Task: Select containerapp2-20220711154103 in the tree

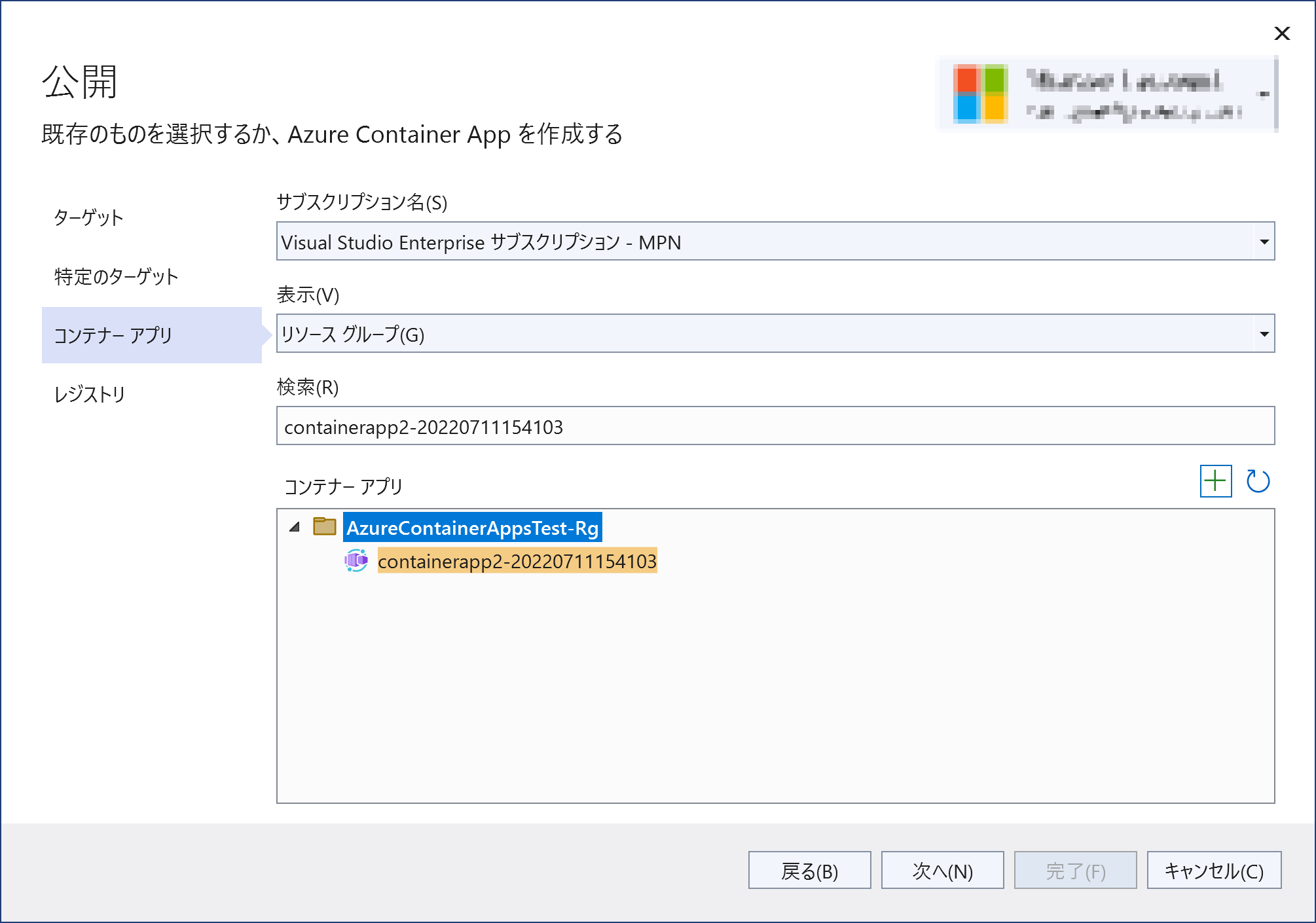Action: [x=517, y=561]
